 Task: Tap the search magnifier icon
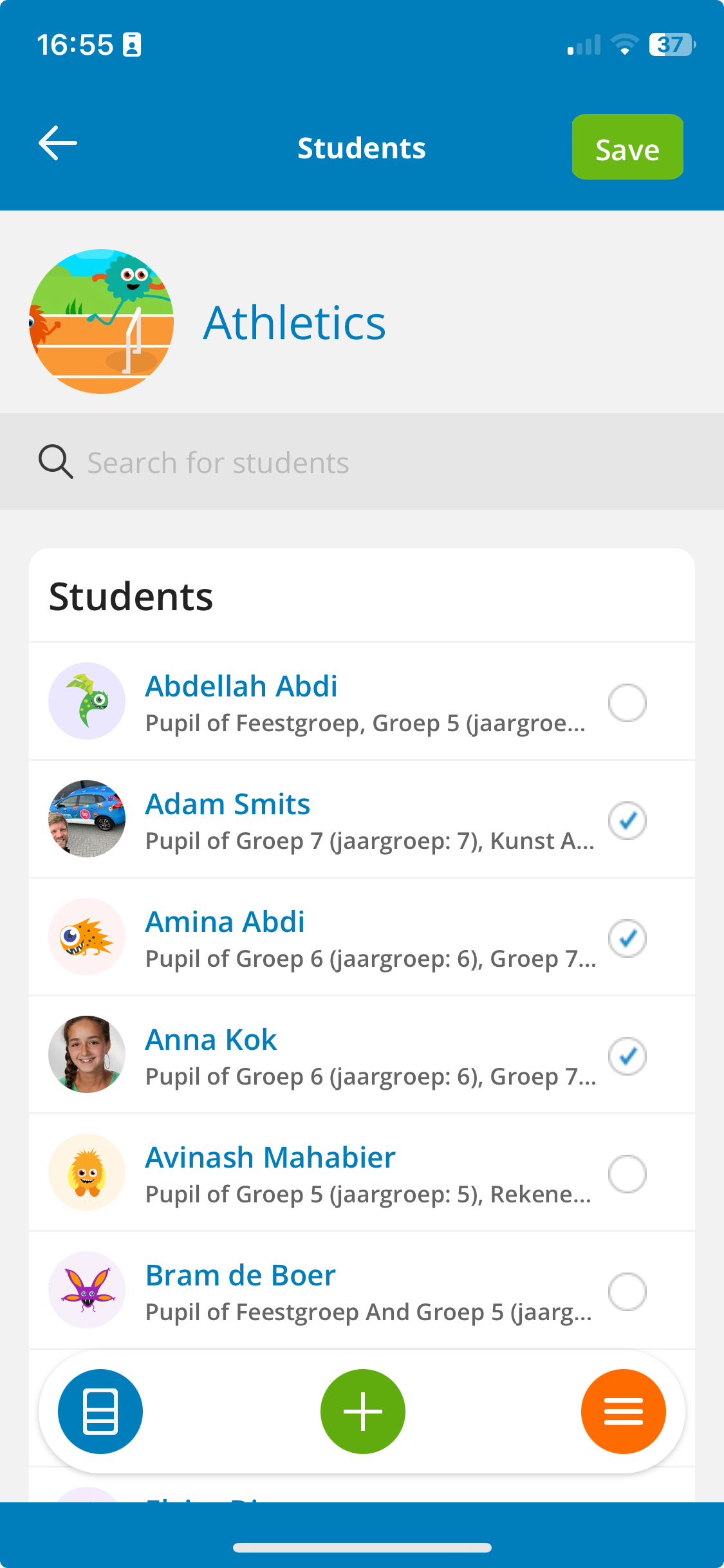point(55,462)
